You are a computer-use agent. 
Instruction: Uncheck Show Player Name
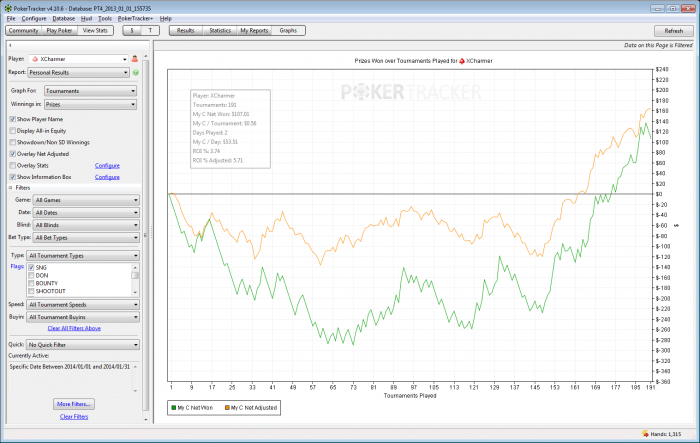pyautogui.click(x=12, y=118)
